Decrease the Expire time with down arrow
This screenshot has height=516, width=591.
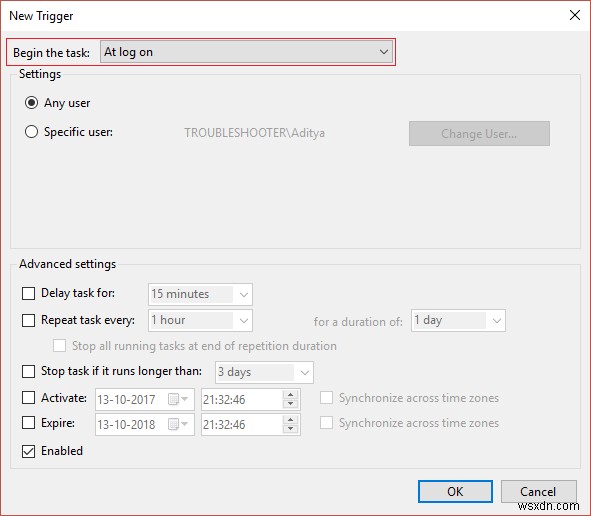click(290, 429)
